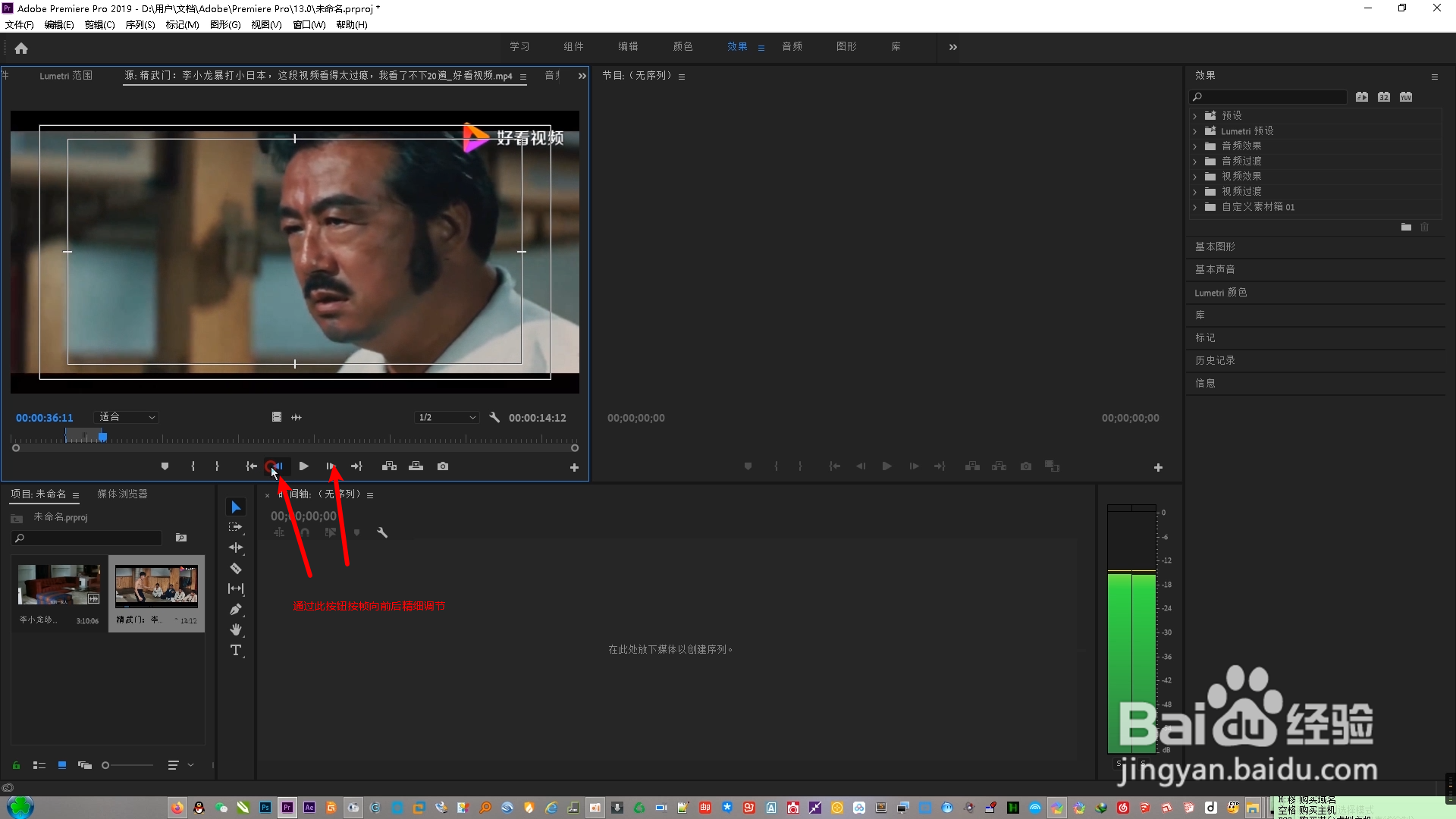
Task: Toggle YUV Effects filter
Action: (1406, 97)
